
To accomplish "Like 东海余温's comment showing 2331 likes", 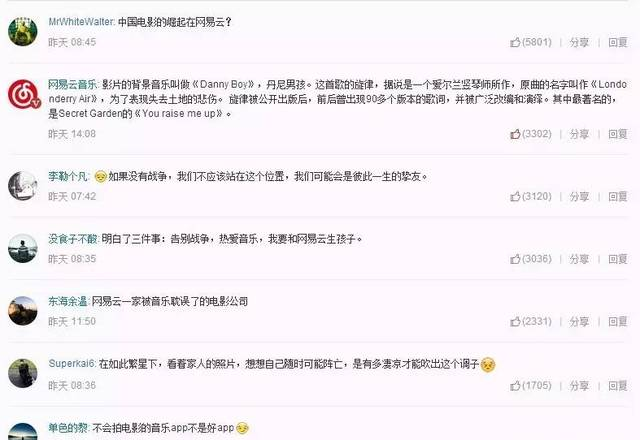I will point(530,322).
